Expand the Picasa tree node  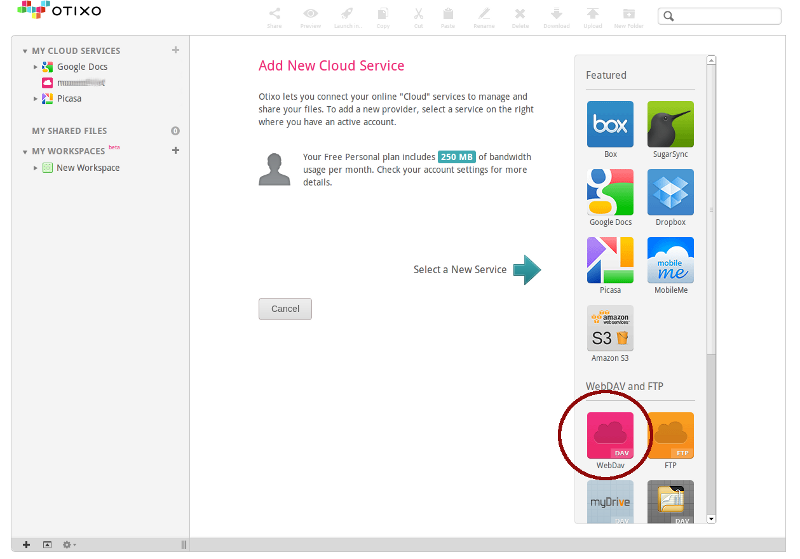(35, 99)
